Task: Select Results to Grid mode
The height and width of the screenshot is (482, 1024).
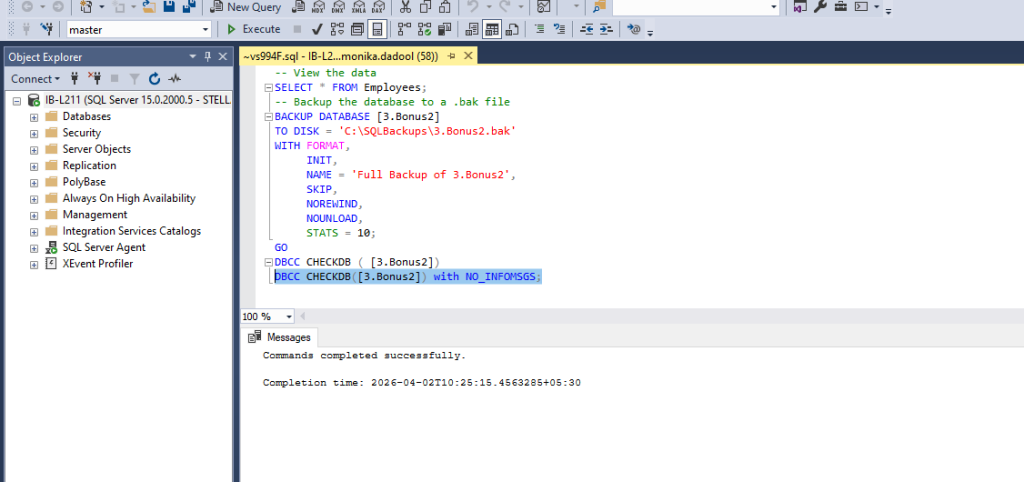Action: tap(492, 29)
